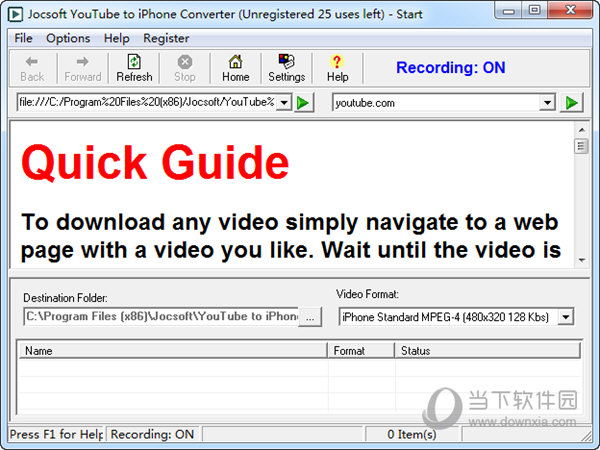Click the file:/// address input field

click(147, 102)
